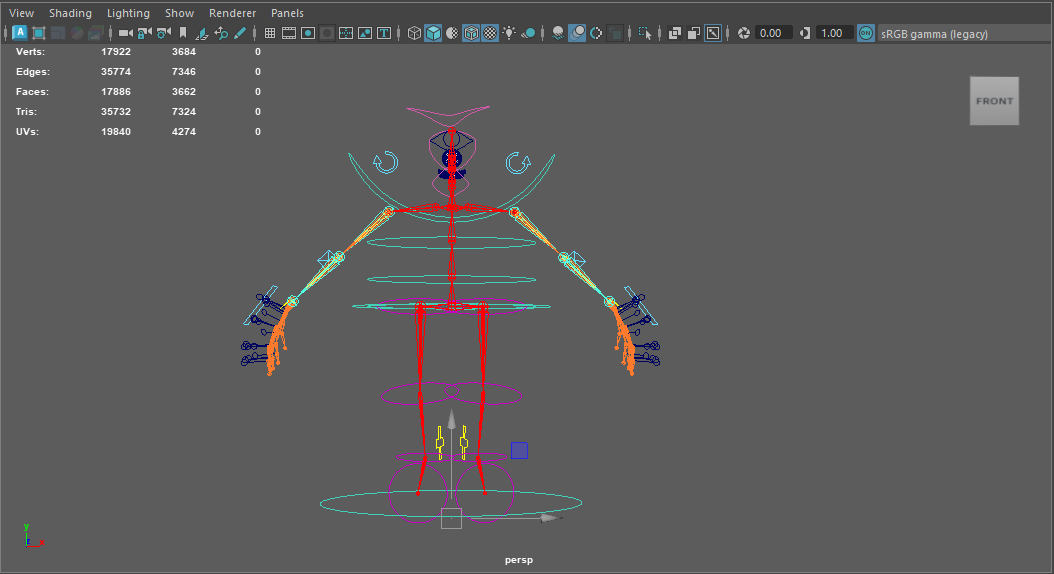Open the Shading menu
The height and width of the screenshot is (574, 1054).
click(70, 13)
